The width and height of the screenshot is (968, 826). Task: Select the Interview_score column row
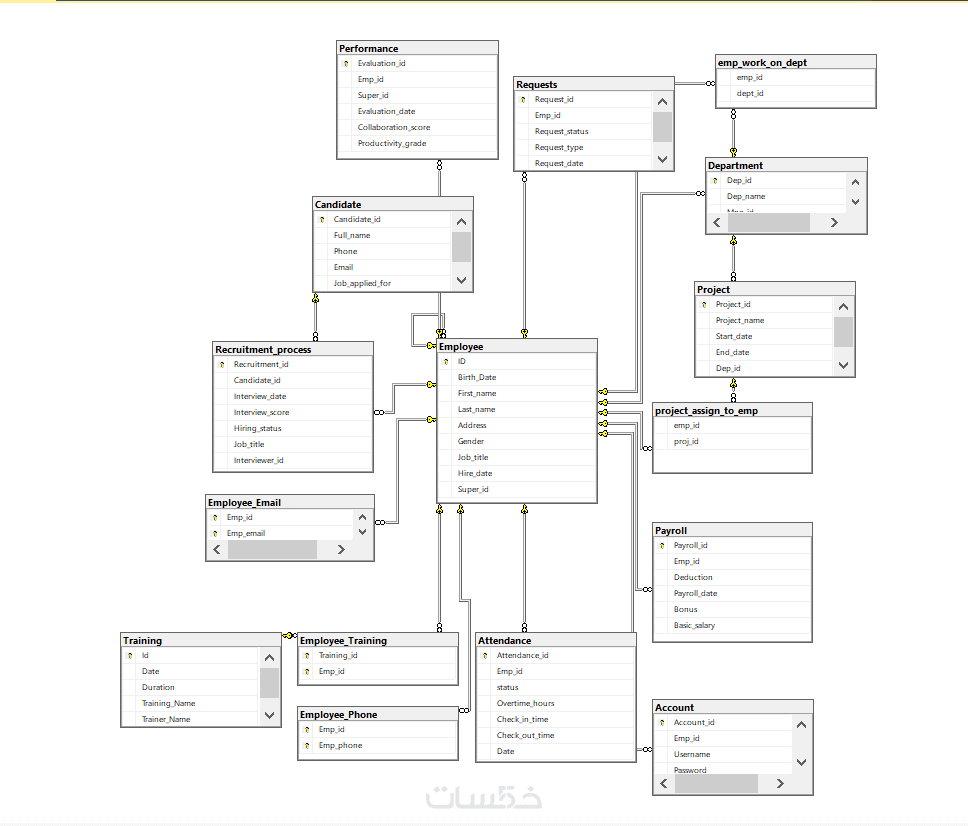[x=293, y=412]
